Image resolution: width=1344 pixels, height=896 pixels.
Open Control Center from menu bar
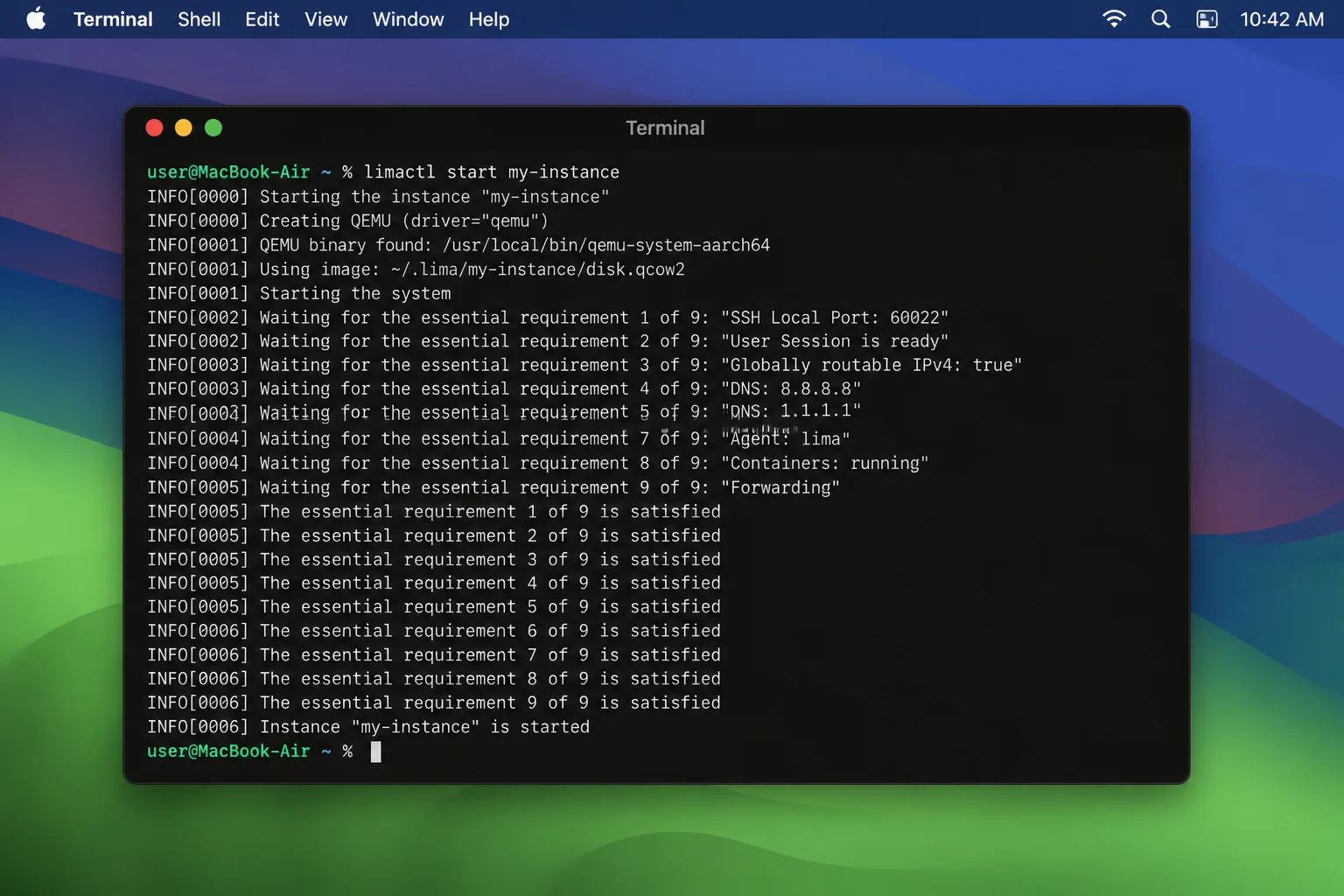[x=1207, y=18]
